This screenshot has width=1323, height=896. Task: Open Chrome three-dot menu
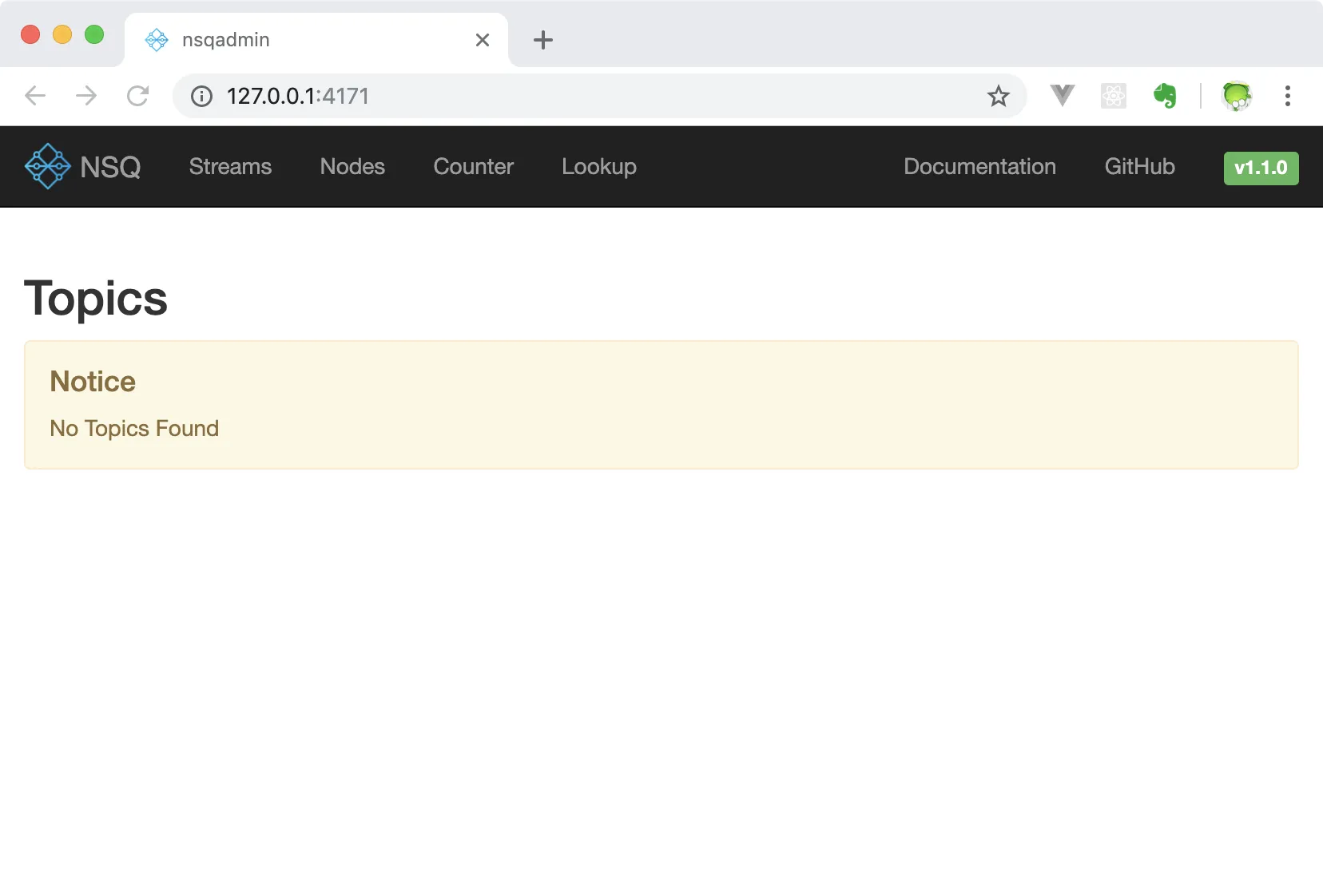click(1287, 96)
